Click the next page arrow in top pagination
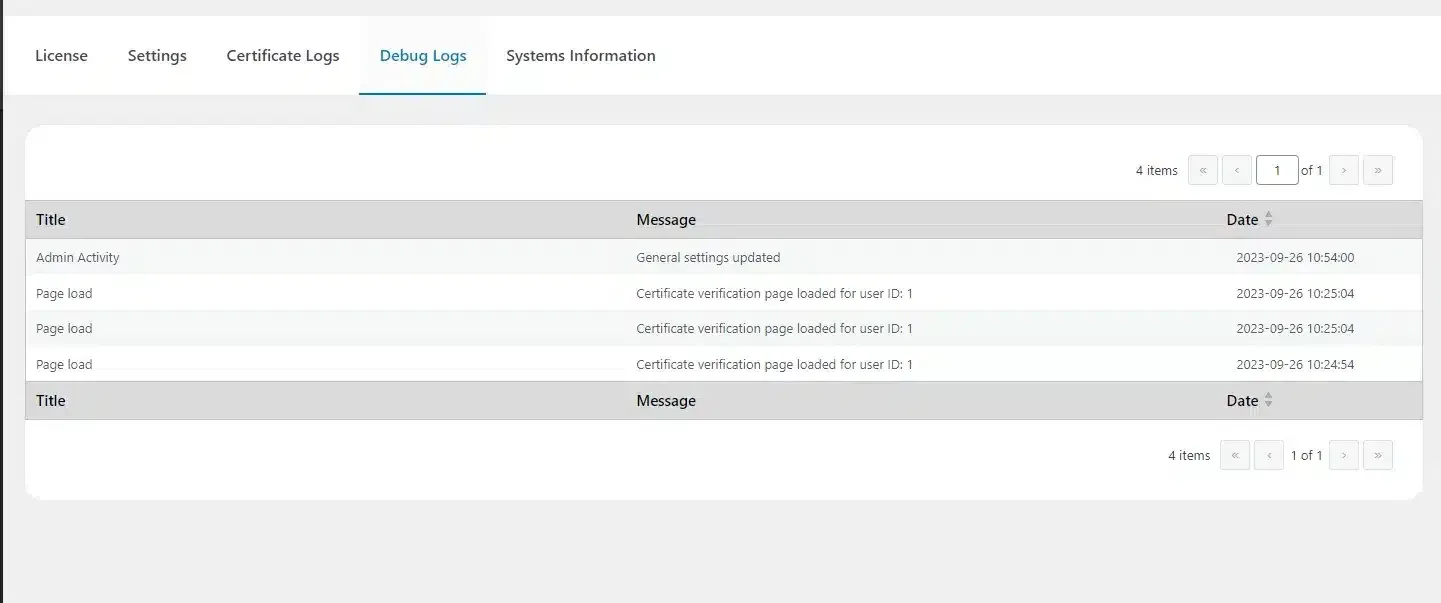 (1343, 170)
